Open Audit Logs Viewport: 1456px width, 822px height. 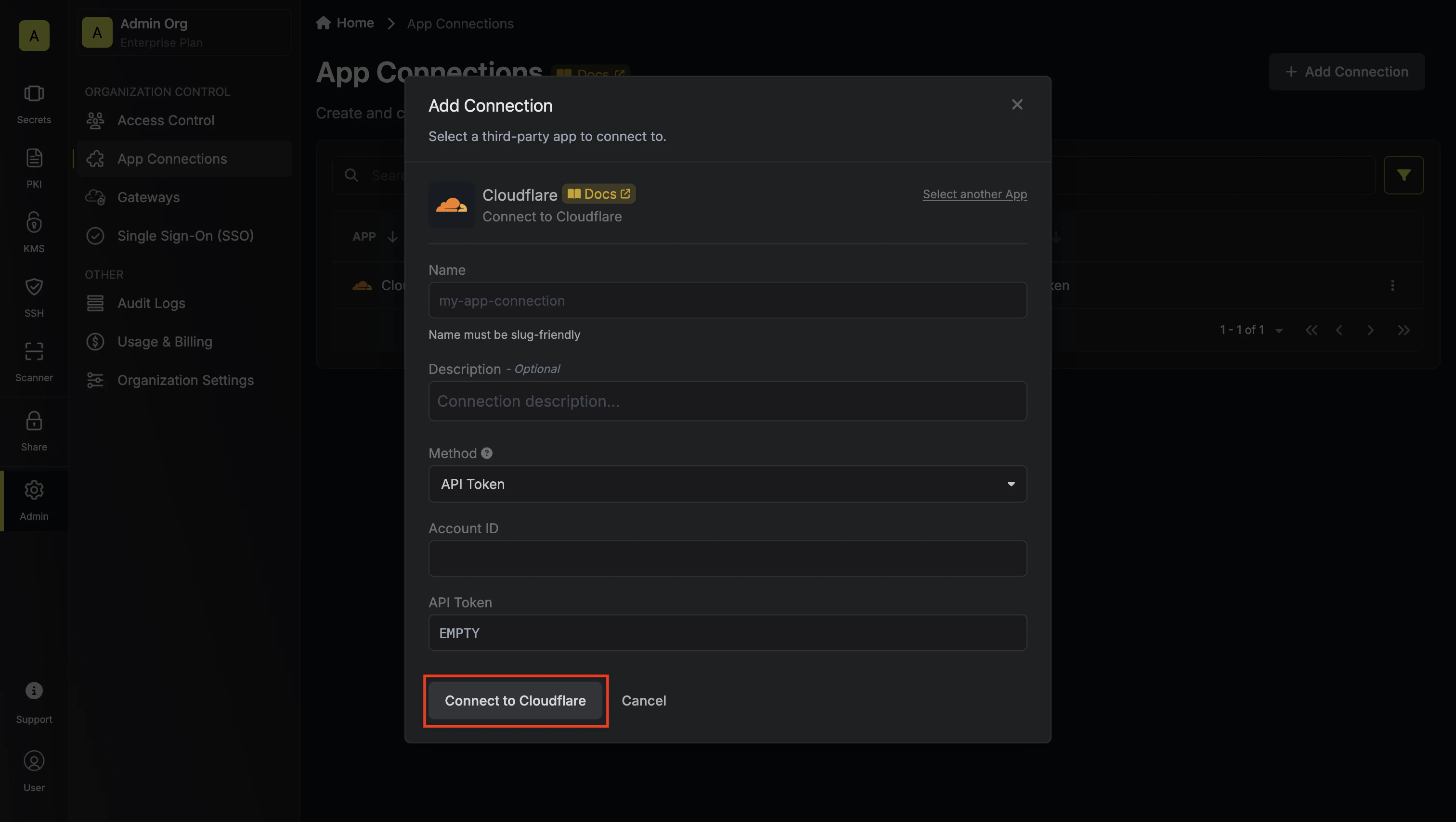184,303
